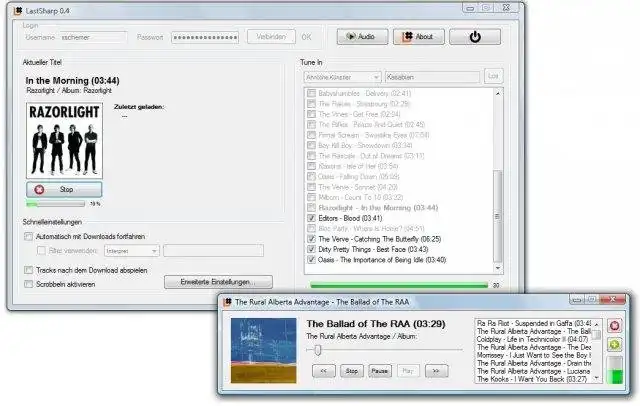
Task: Select The Verve - Sonnet row
Action: (x=358, y=187)
